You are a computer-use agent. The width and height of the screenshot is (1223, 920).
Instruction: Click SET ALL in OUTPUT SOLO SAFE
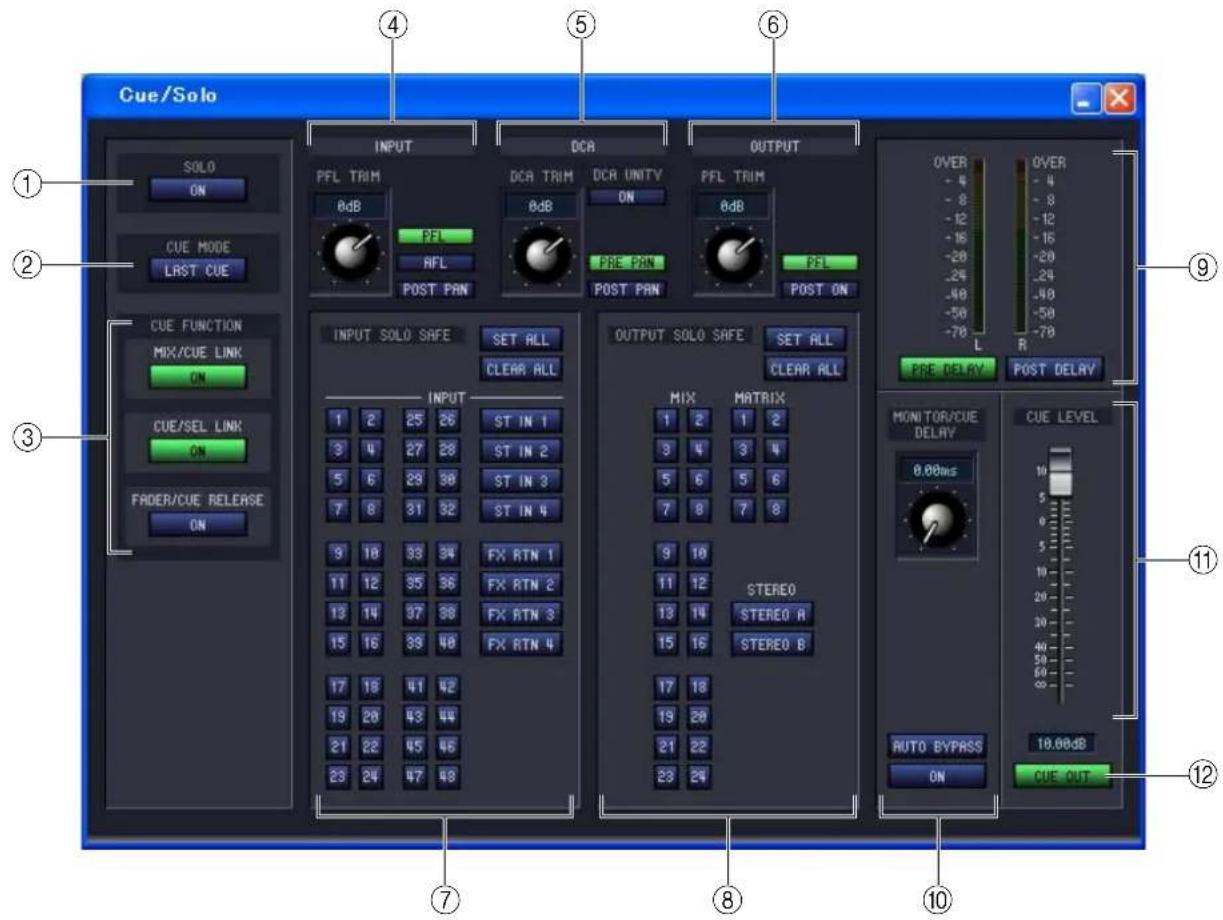tap(805, 338)
